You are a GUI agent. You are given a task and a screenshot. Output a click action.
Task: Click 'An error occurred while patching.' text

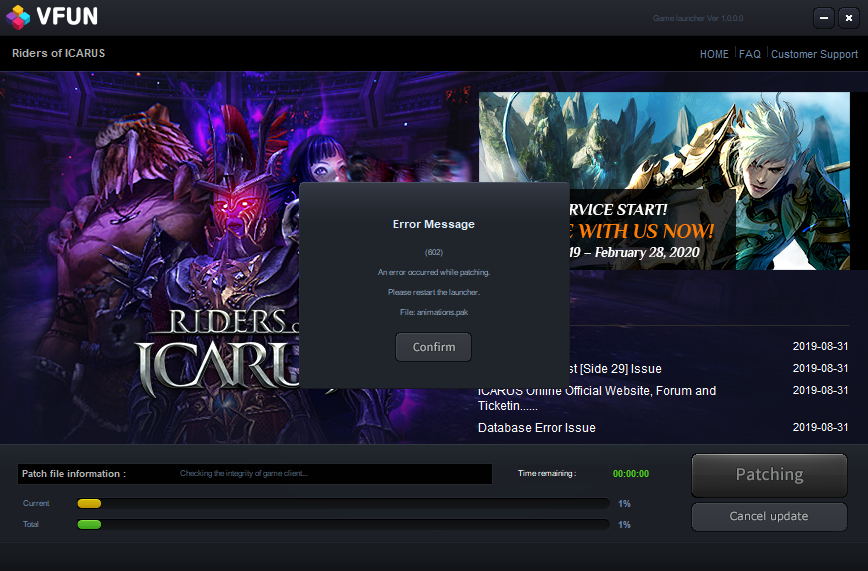click(433, 272)
